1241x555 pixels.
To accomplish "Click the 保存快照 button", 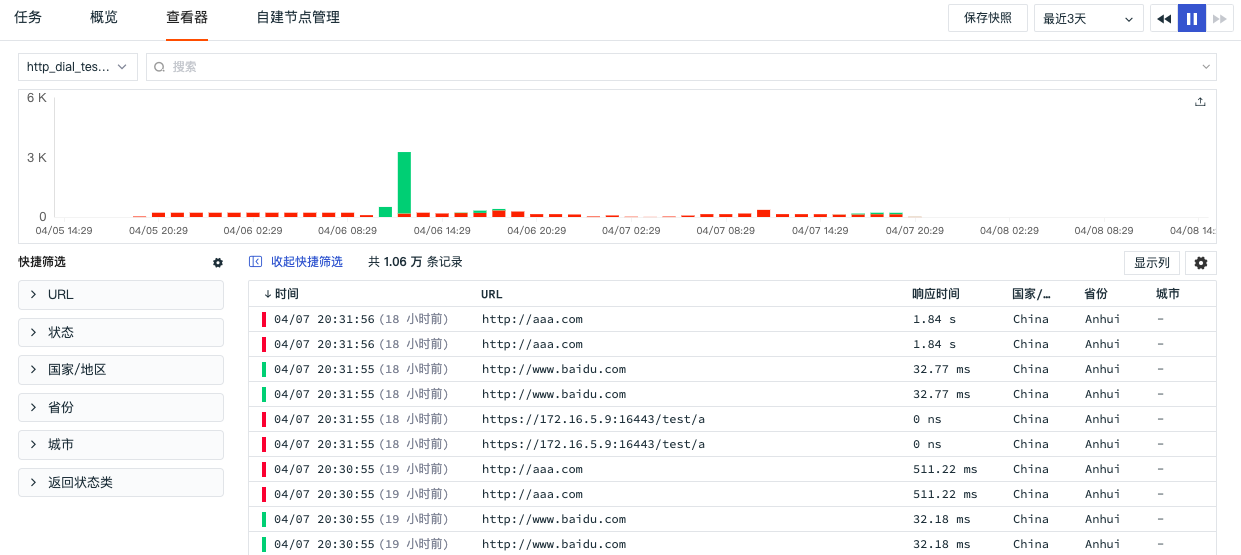I will coord(987,18).
